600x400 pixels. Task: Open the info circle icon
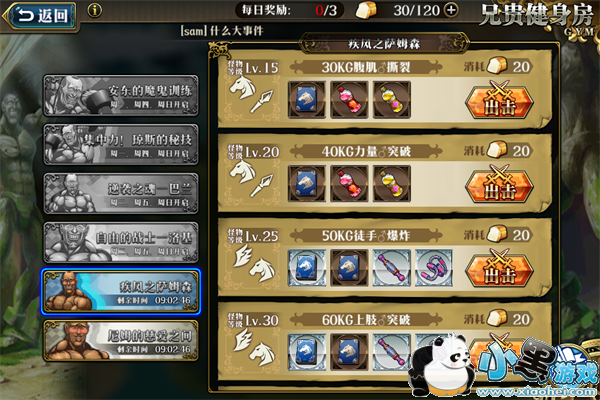point(95,10)
